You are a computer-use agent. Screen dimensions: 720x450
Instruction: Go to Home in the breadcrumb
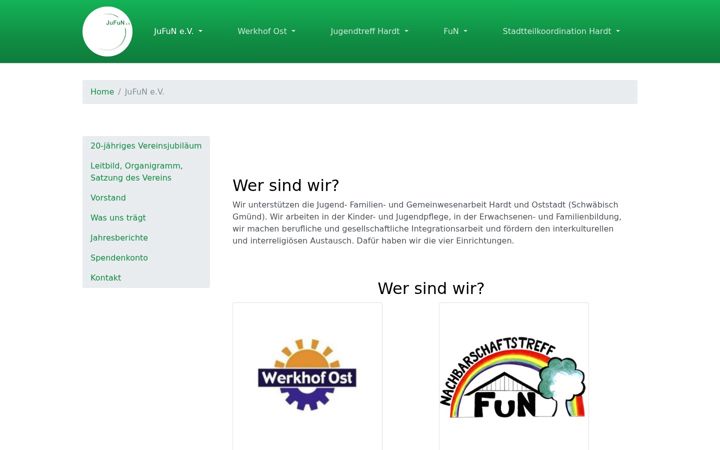click(102, 92)
